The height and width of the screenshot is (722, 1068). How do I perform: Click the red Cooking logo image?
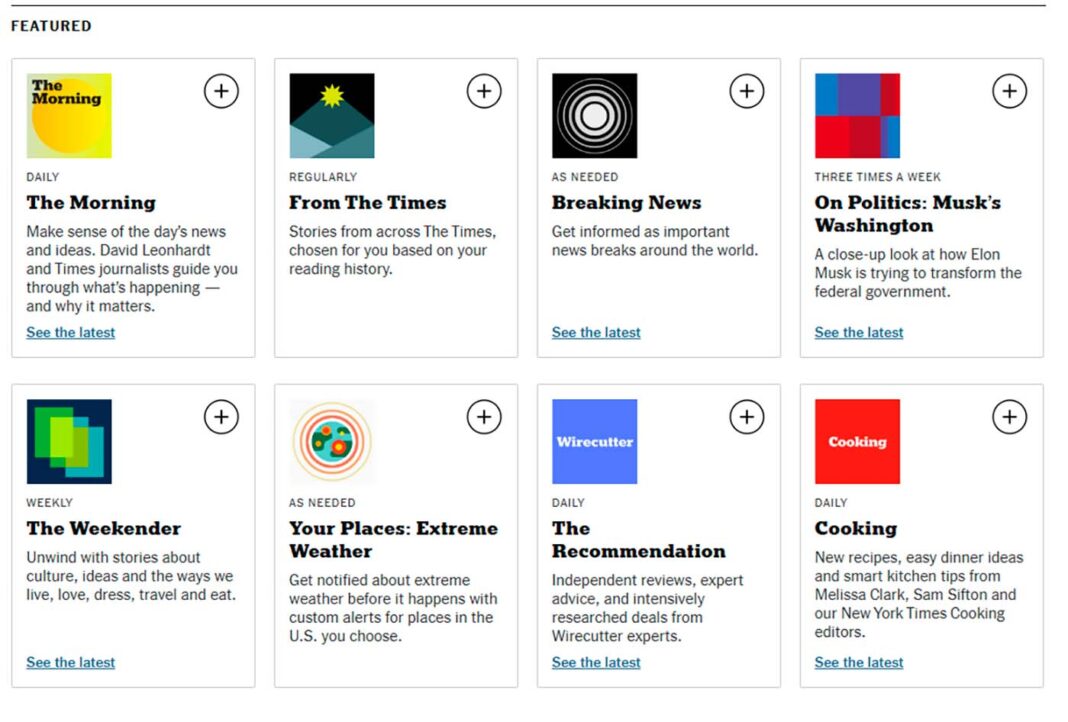[x=857, y=442]
